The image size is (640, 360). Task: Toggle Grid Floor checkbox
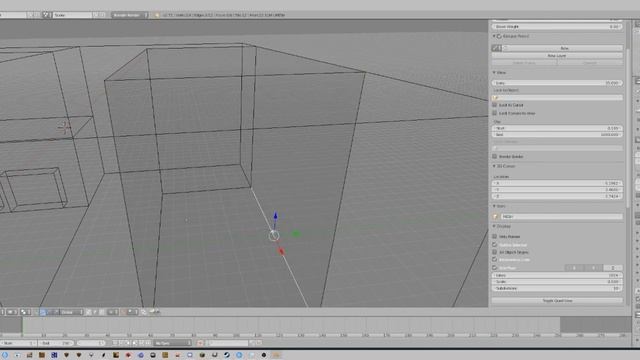(x=495, y=268)
